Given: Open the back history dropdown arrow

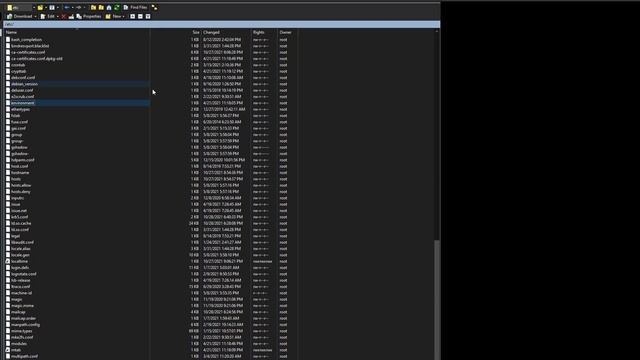Looking at the screenshot, I should tap(73, 7).
